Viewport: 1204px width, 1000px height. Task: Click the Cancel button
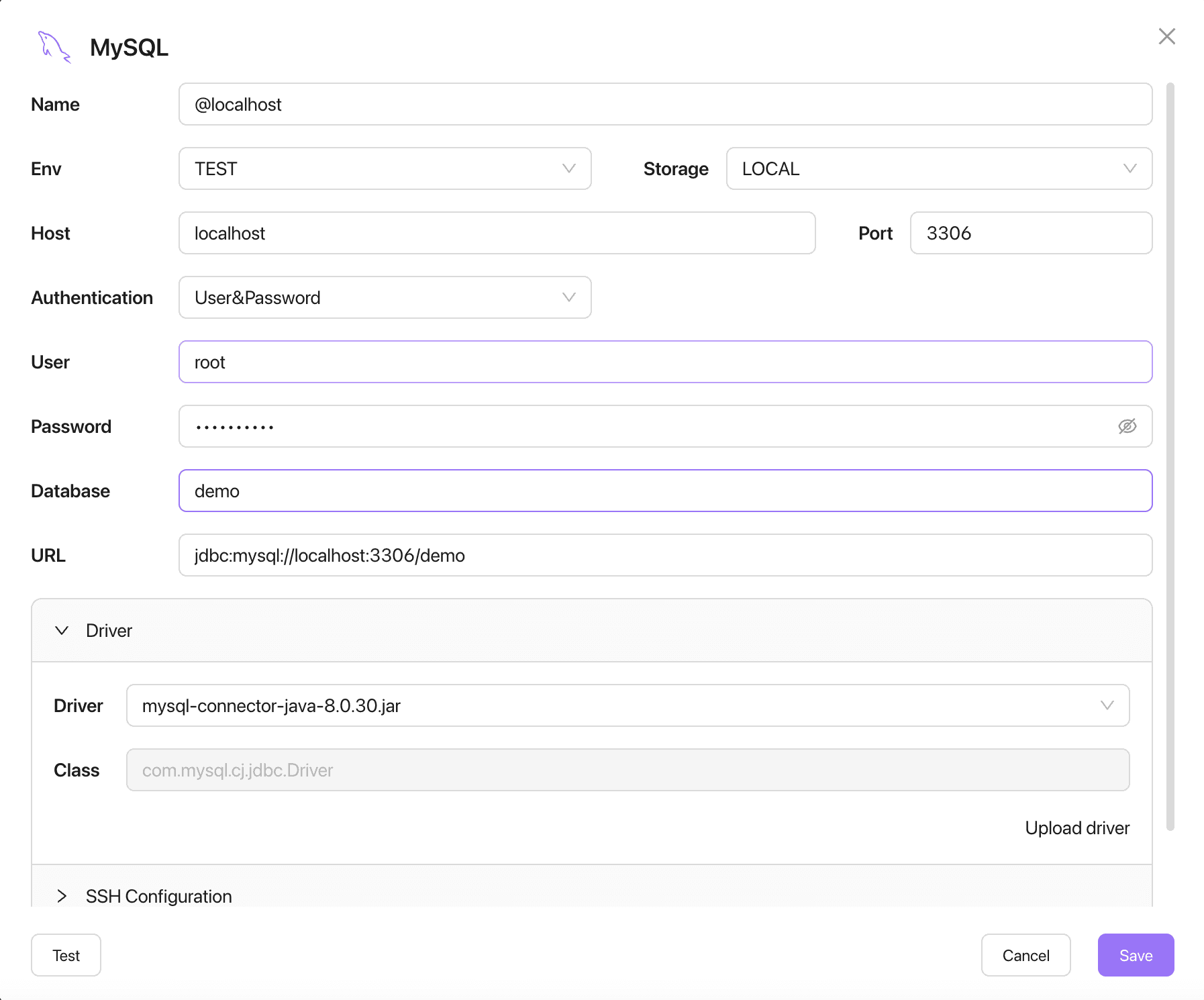(x=1025, y=955)
